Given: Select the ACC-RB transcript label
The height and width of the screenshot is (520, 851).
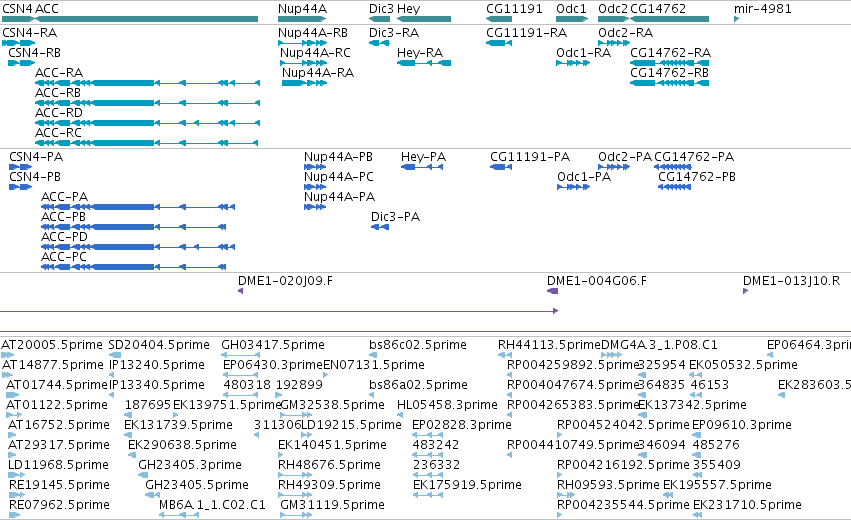Looking at the screenshot, I should point(58,93).
